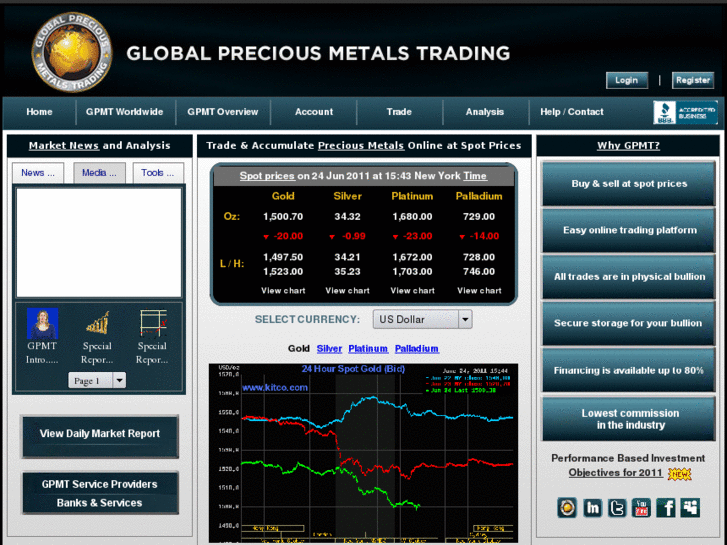Open the Market News header link
The image size is (727, 545).
coord(64,146)
